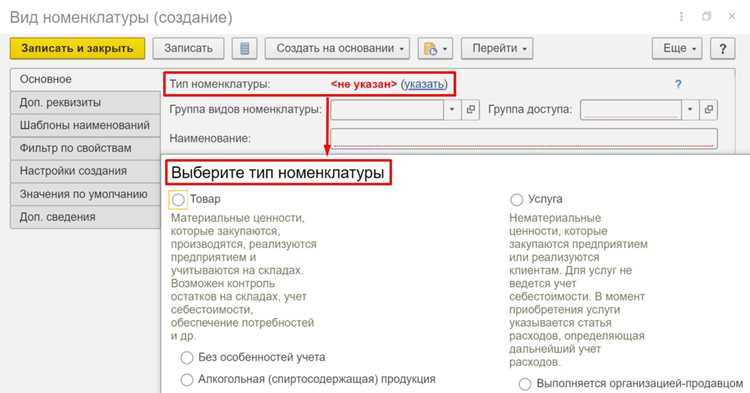
Task: Select the Услуга radio button
Action: click(x=517, y=200)
